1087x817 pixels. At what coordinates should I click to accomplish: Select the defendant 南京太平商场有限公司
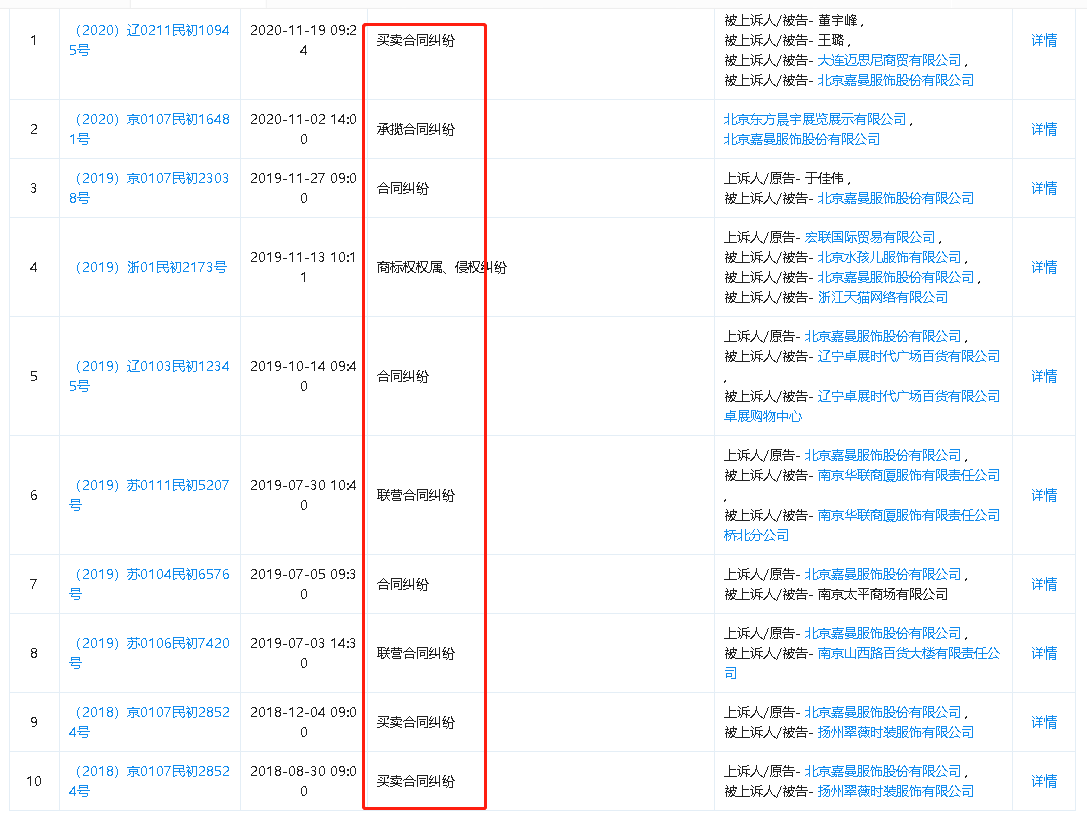click(882, 594)
